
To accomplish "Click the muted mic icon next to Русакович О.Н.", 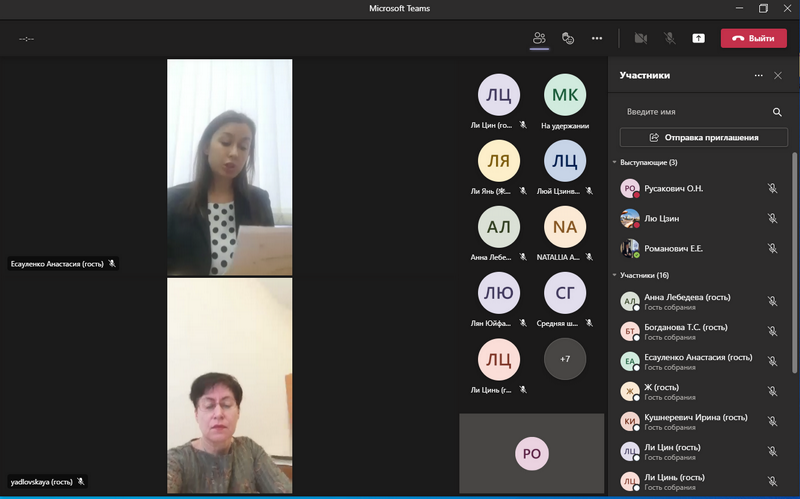I will [772, 188].
